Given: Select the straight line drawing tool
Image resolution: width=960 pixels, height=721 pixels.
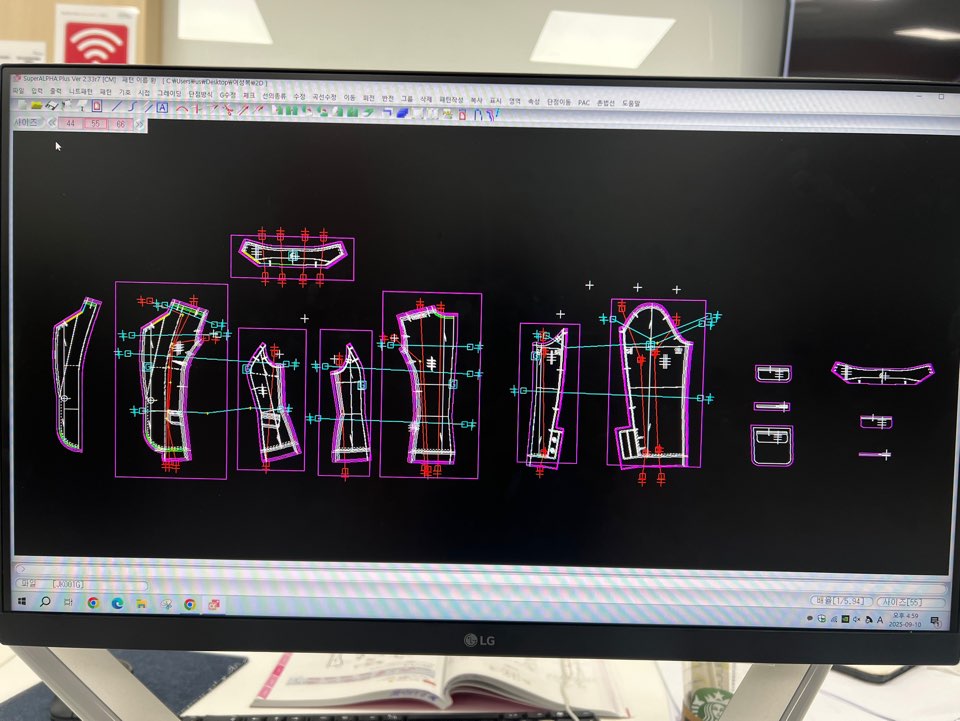Looking at the screenshot, I should [x=116, y=105].
